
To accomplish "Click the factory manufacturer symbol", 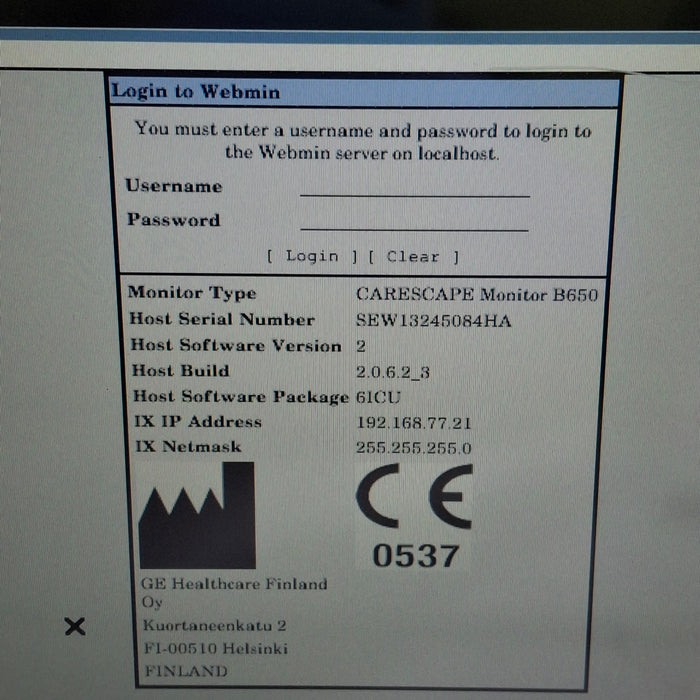I will click(x=197, y=515).
